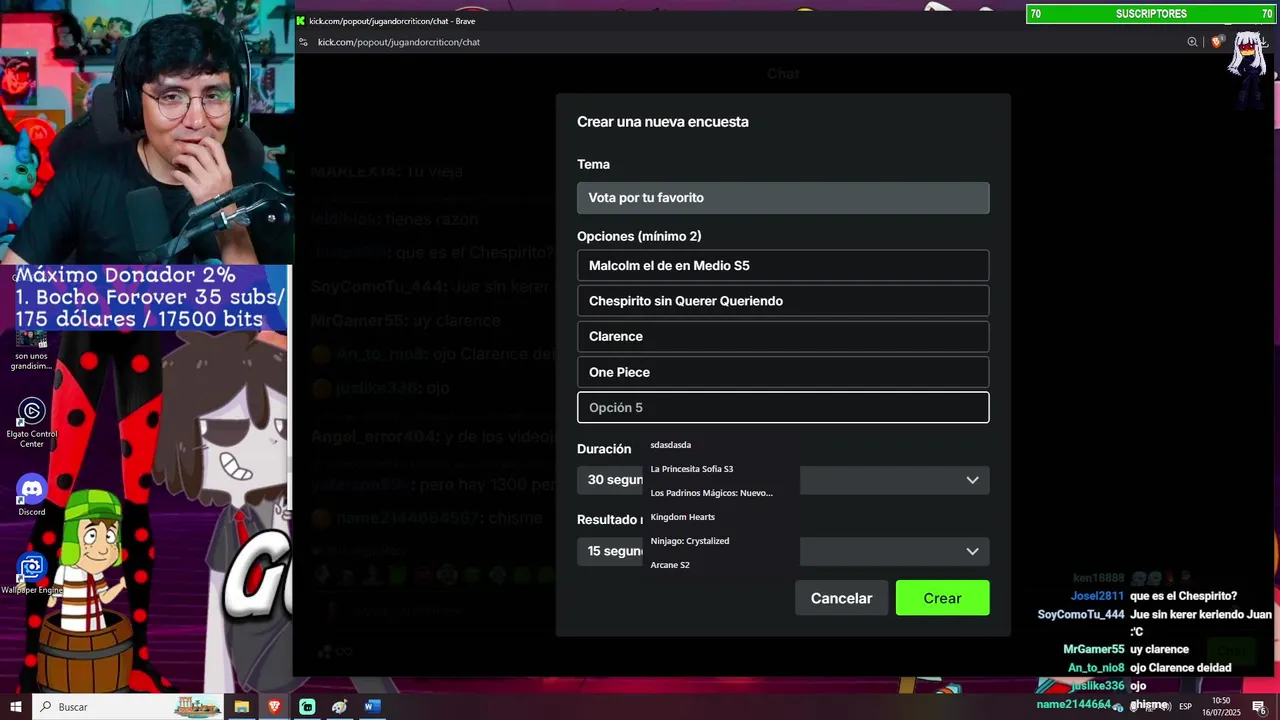Viewport: 1280px width, 720px height.
Task: Expand the Resultado dropdown chevron
Action: tap(972, 551)
